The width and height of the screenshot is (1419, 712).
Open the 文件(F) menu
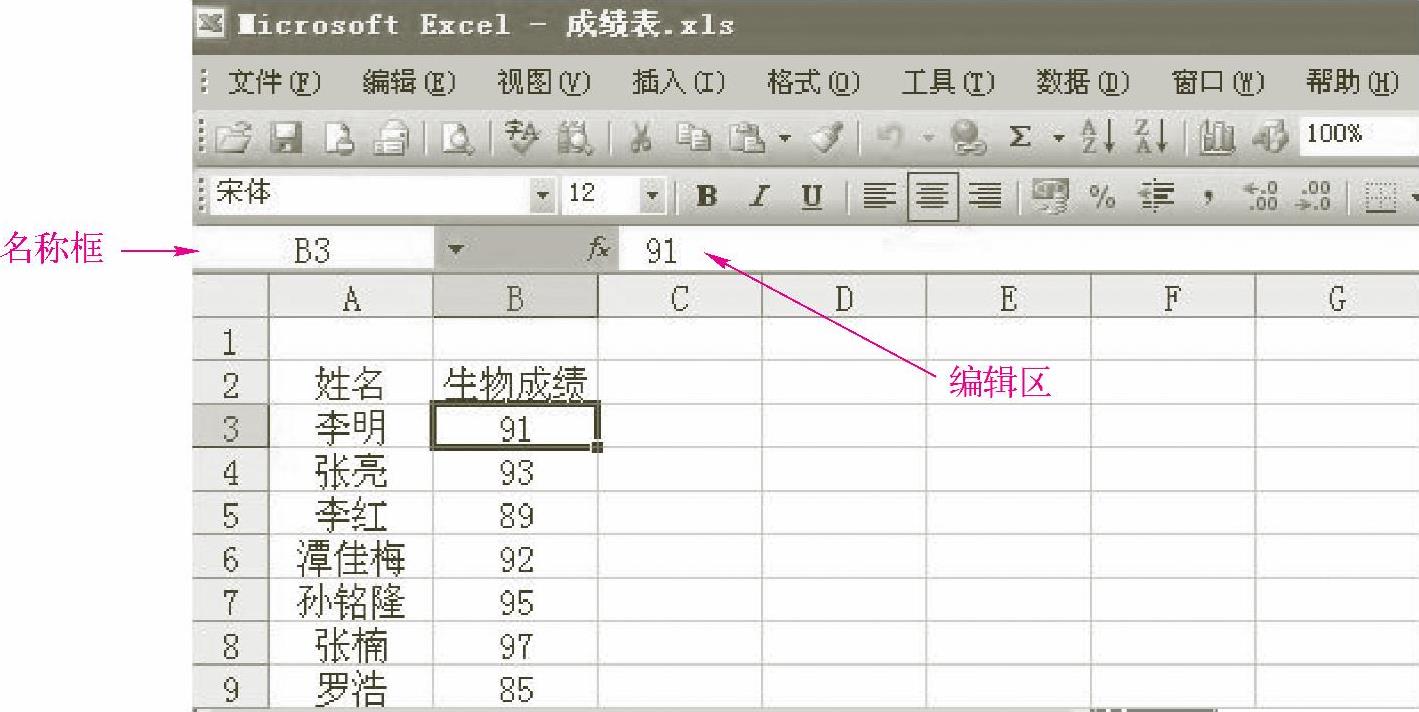point(274,82)
